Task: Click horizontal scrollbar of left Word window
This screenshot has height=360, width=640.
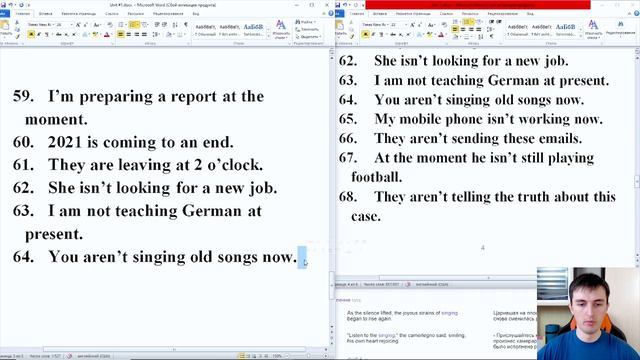Action: (175, 349)
